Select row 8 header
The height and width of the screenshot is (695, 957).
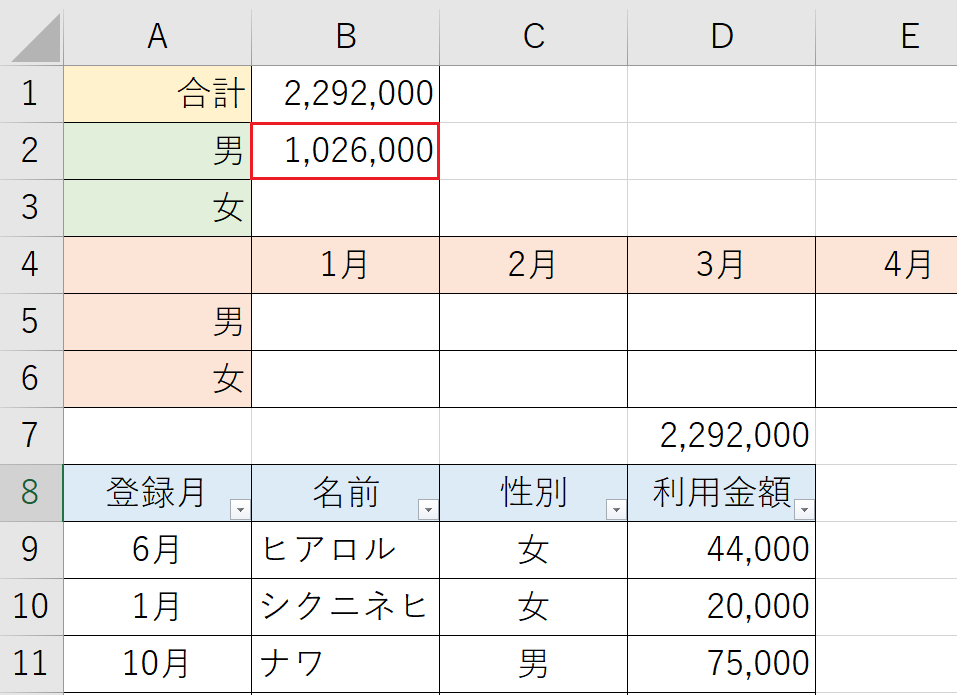coord(31,492)
